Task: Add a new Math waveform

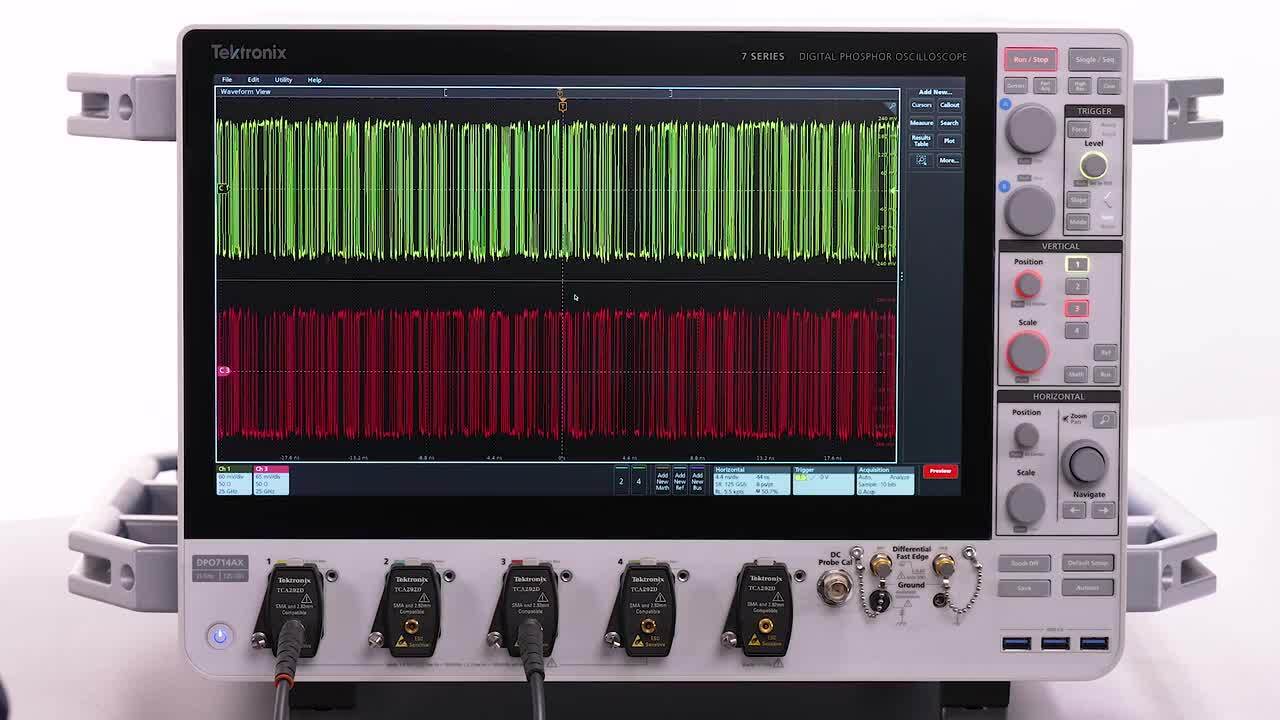Action: pyautogui.click(x=664, y=479)
